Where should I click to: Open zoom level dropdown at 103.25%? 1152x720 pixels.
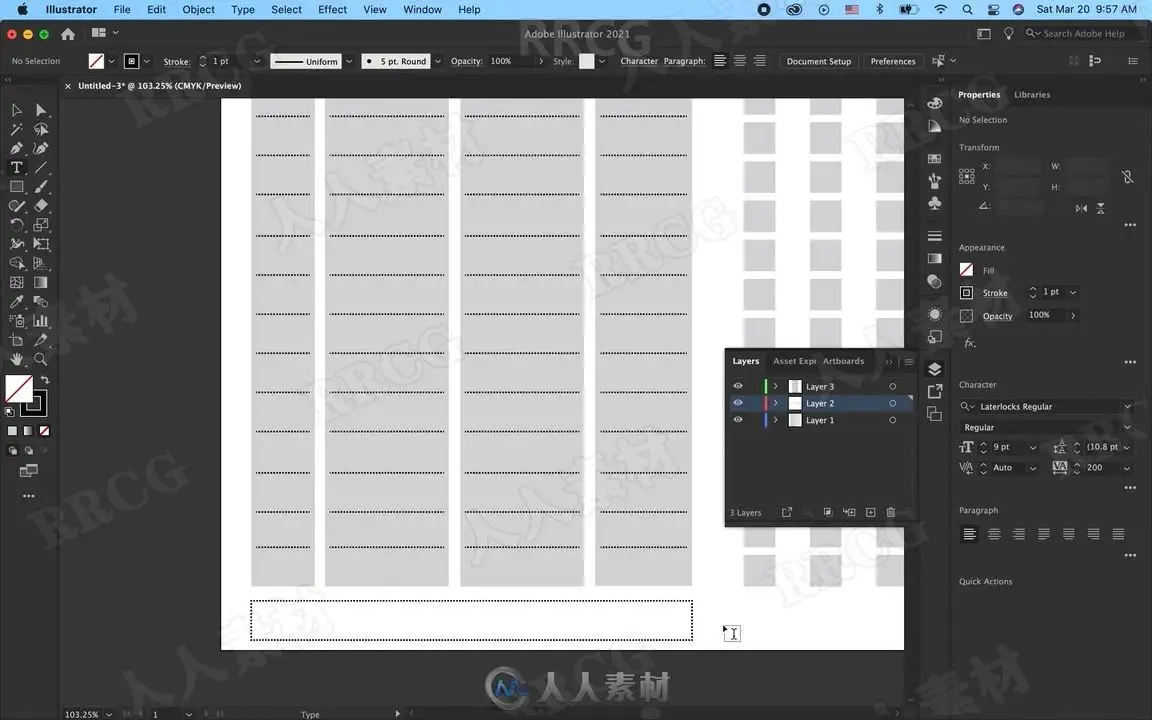(x=109, y=714)
